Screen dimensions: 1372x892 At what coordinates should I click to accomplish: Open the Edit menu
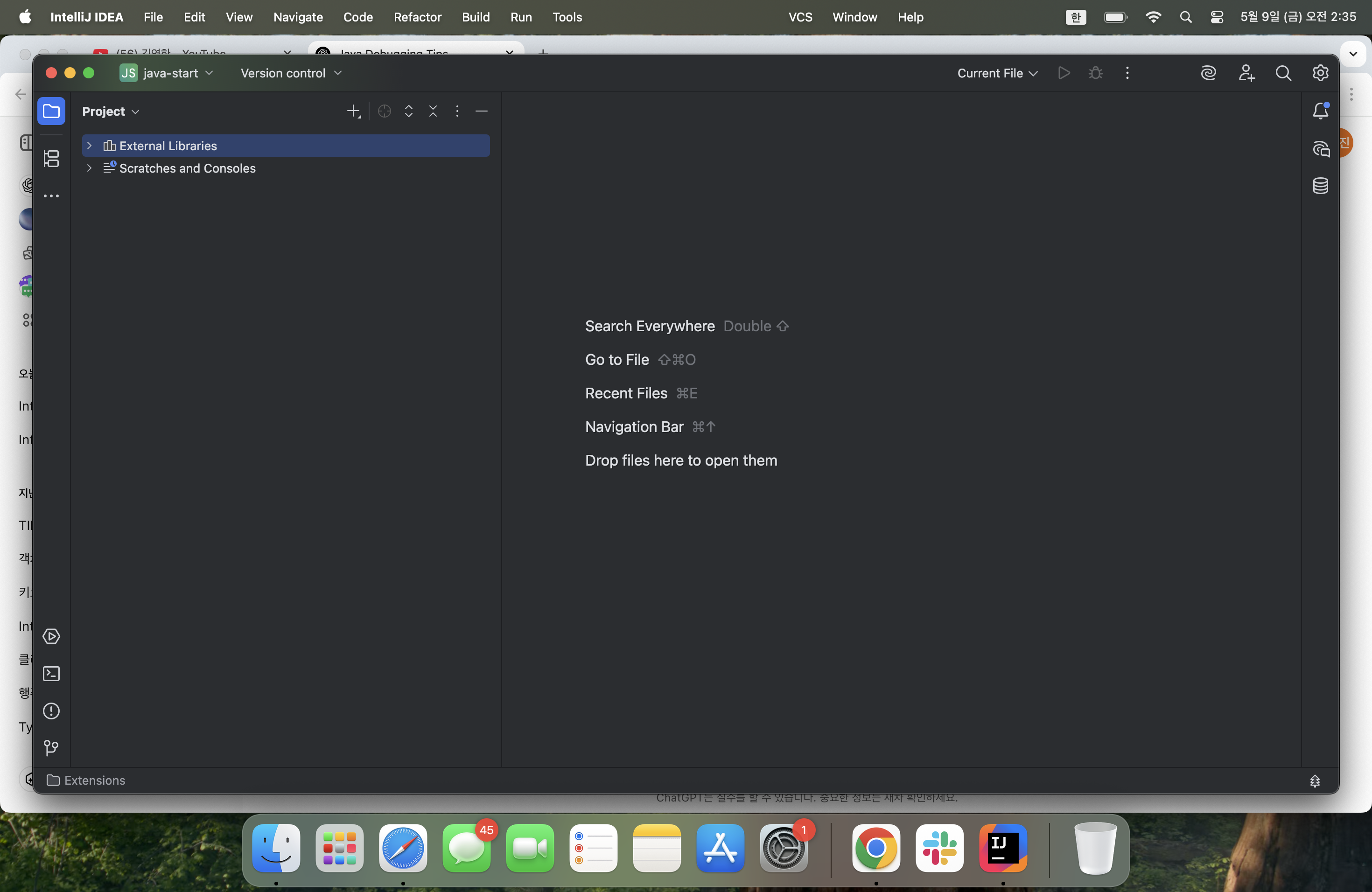[194, 17]
